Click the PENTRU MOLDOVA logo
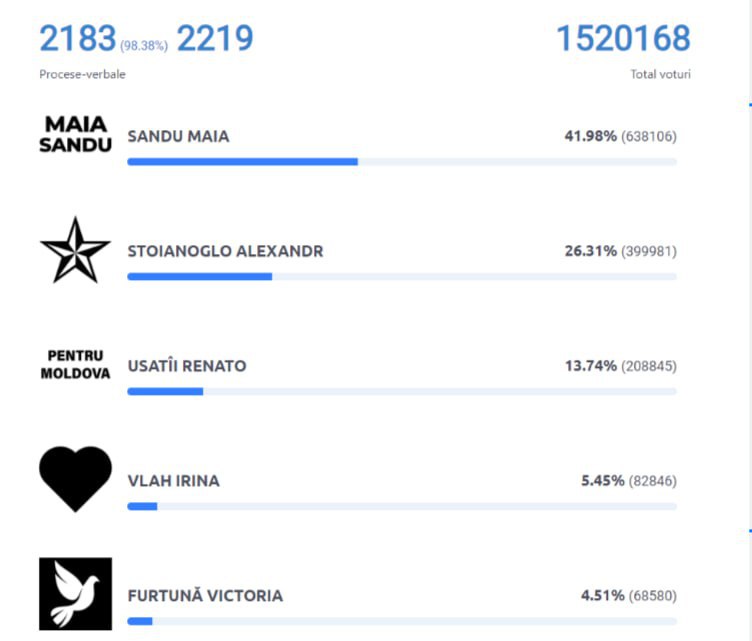This screenshot has height=641, width=752. click(75, 364)
